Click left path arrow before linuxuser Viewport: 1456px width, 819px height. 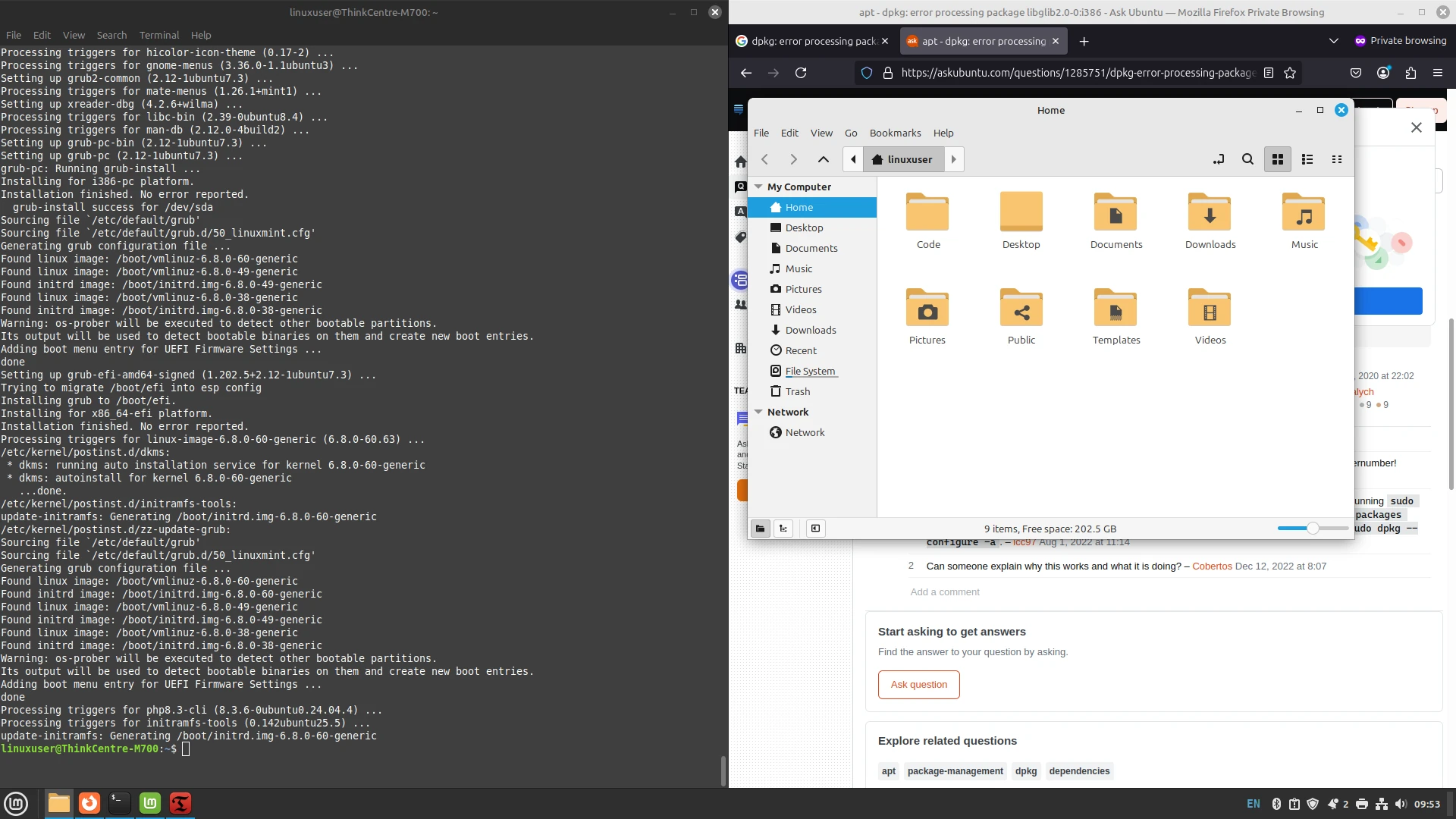coord(854,159)
